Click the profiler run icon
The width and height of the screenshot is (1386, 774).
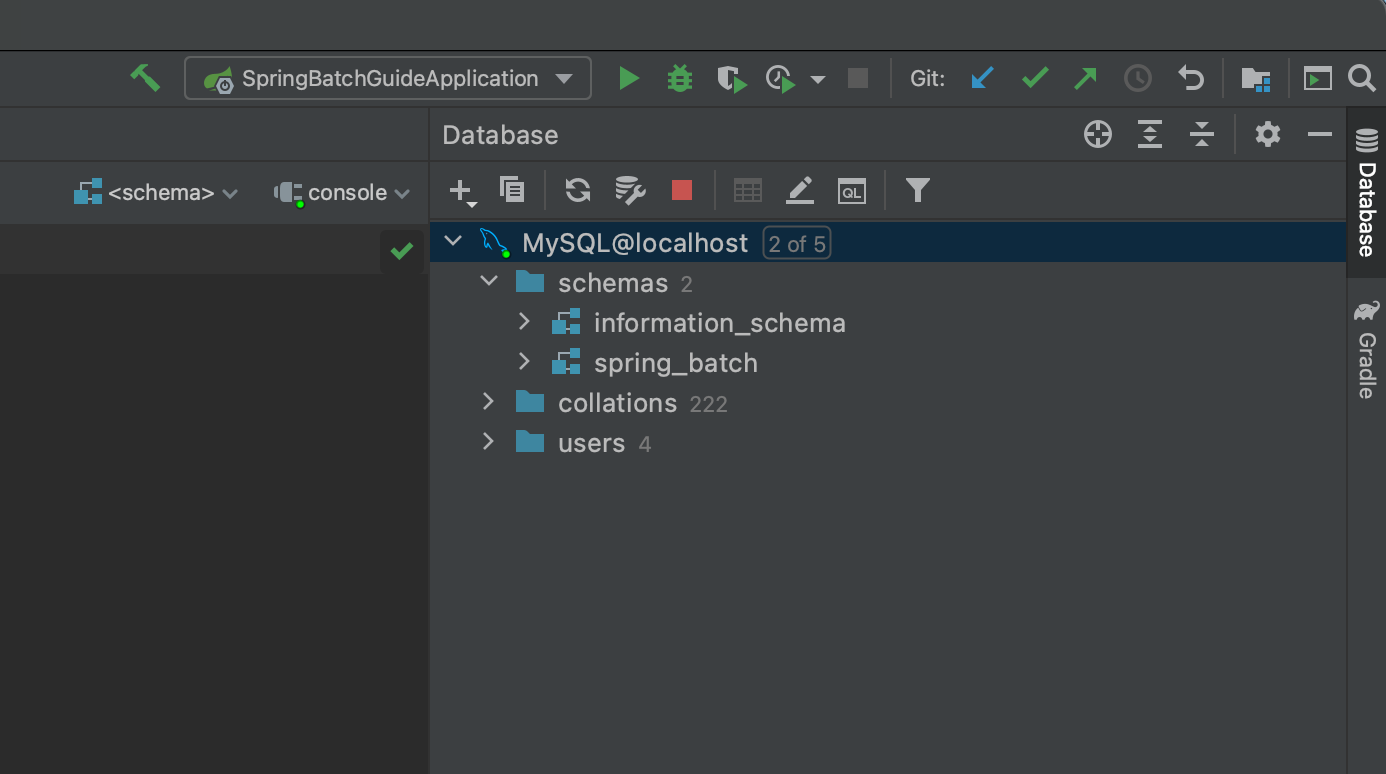click(x=781, y=79)
